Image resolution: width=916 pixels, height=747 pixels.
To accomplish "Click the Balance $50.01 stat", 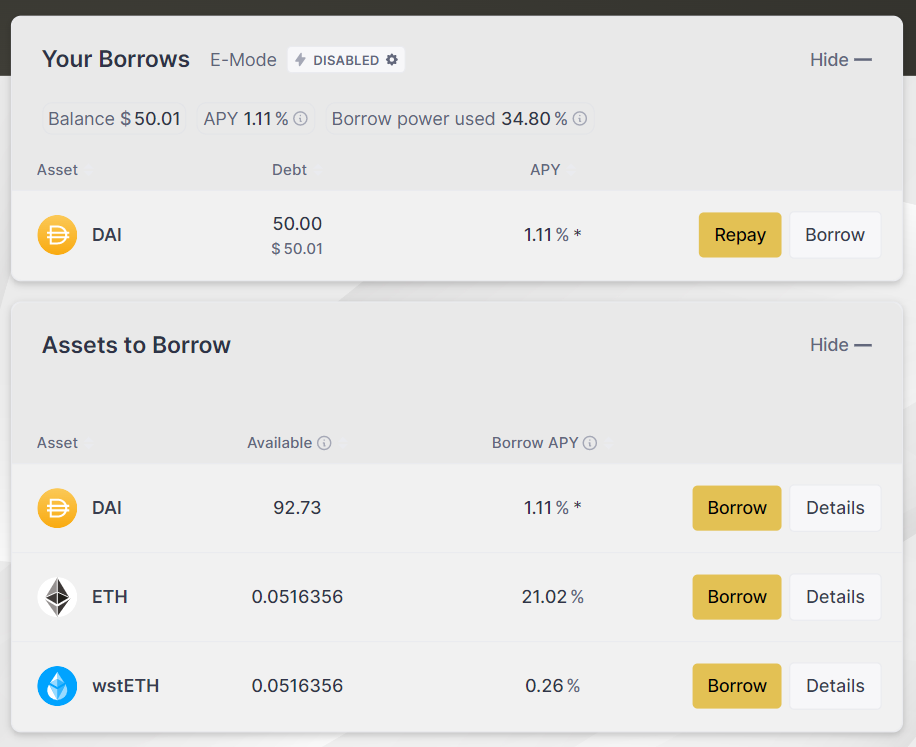I will click(114, 119).
